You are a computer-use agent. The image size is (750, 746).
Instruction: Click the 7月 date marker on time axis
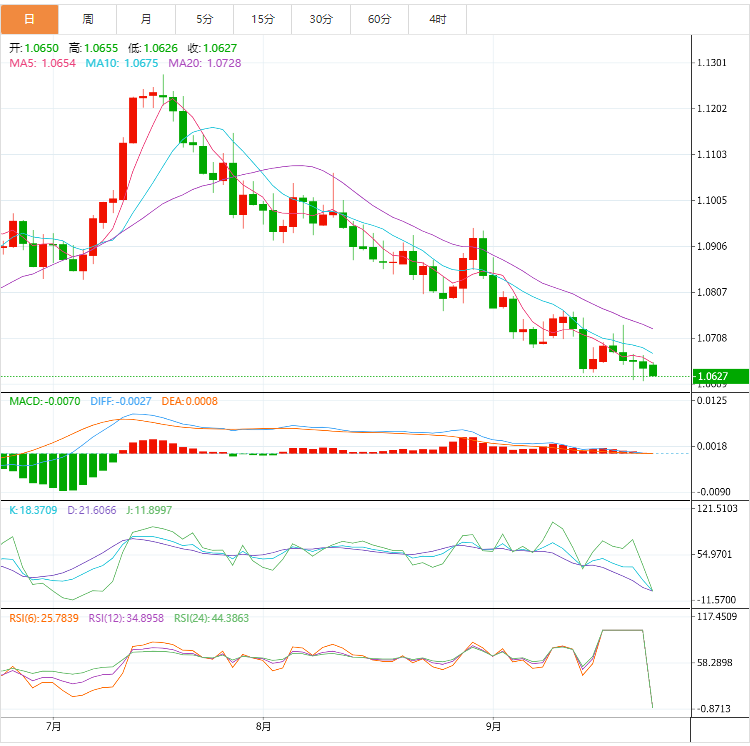53,726
